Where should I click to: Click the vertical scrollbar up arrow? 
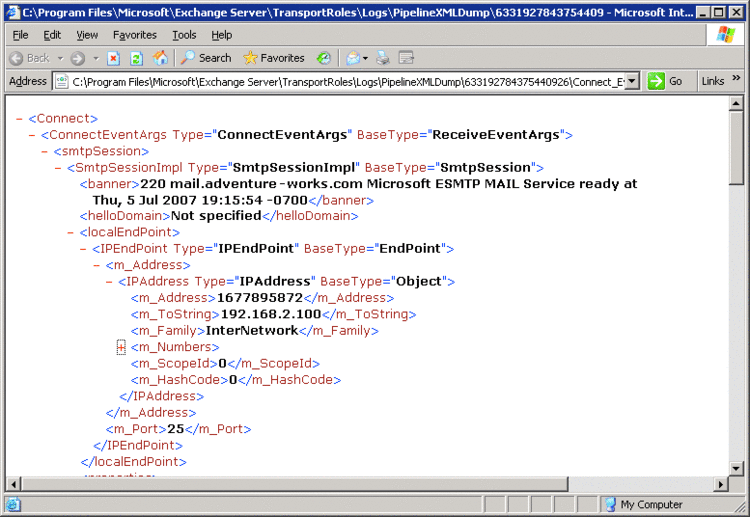pyautogui.click(x=736, y=103)
